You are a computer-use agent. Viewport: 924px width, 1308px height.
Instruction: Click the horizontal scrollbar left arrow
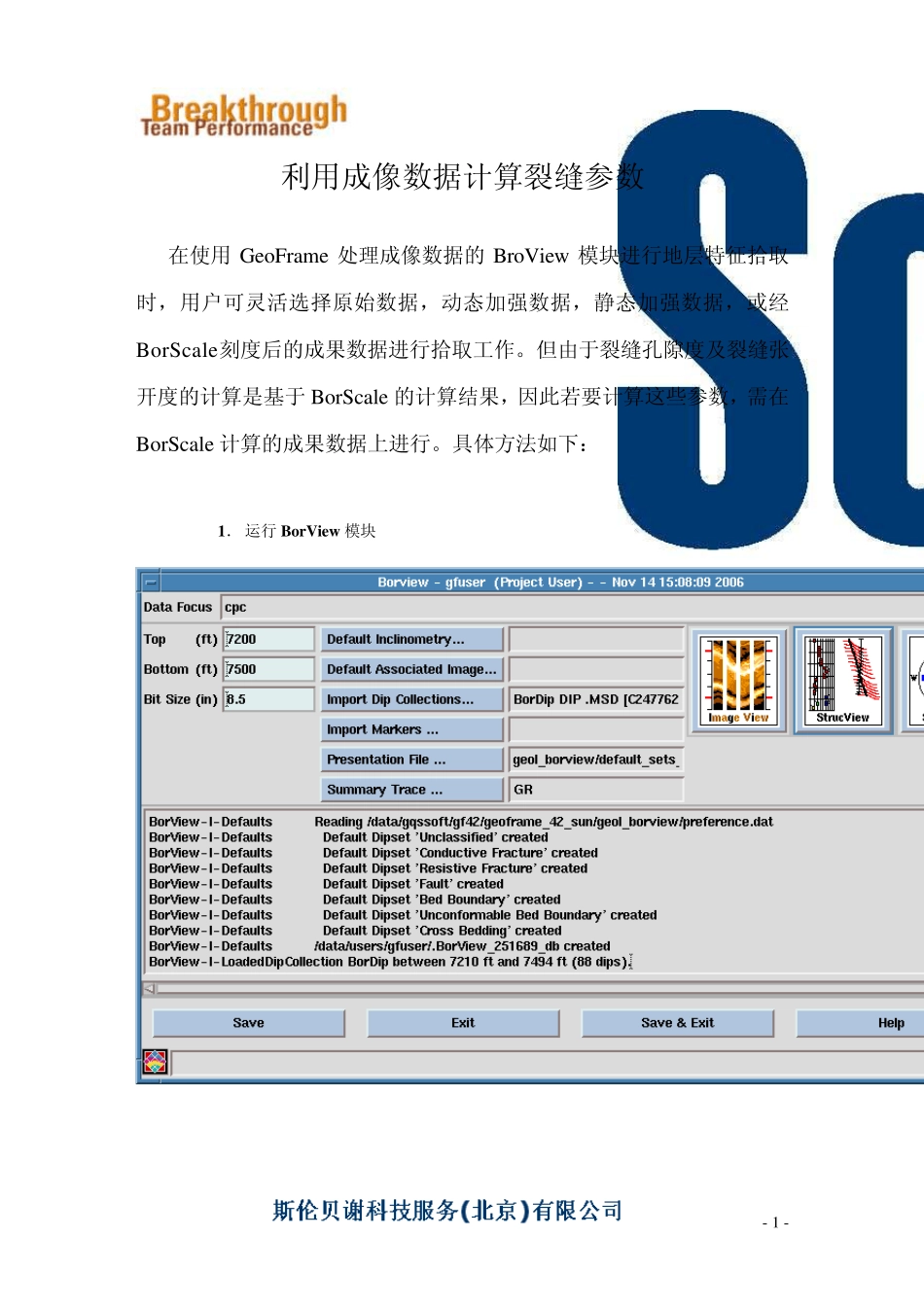150,989
